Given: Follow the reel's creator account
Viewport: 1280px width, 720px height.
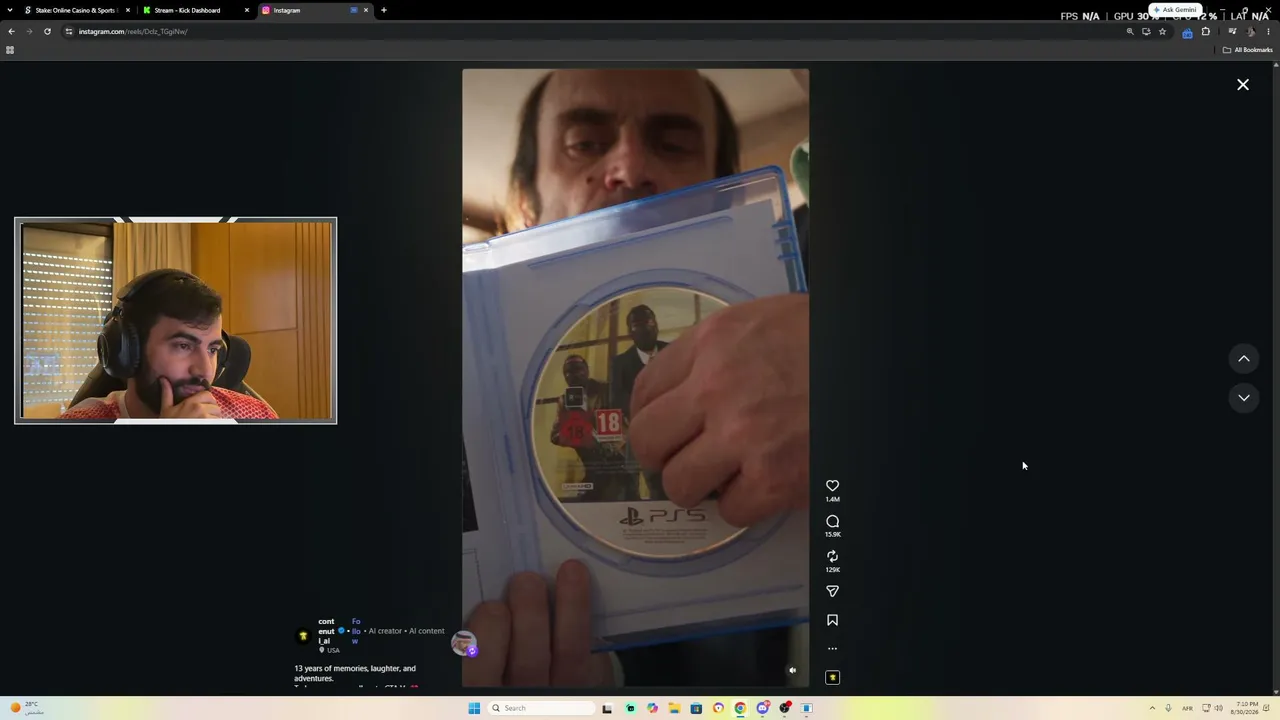Looking at the screenshot, I should 356,631.
